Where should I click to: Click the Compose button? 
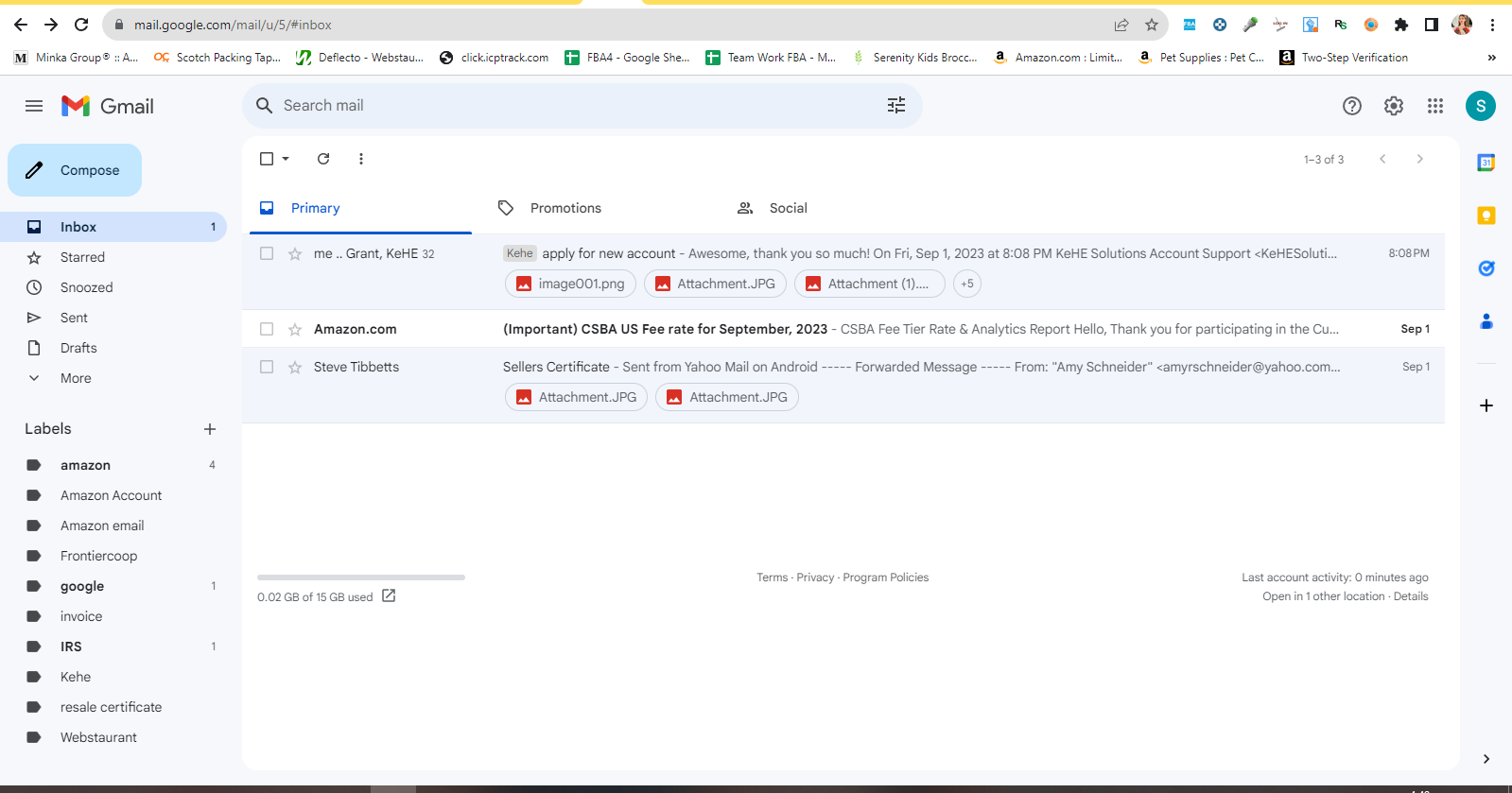(x=75, y=170)
